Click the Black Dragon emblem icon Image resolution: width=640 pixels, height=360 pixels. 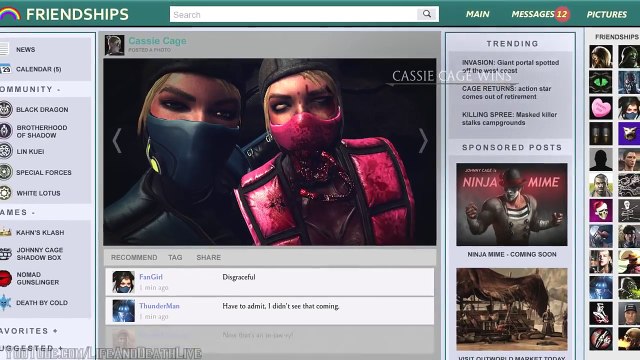6,109
